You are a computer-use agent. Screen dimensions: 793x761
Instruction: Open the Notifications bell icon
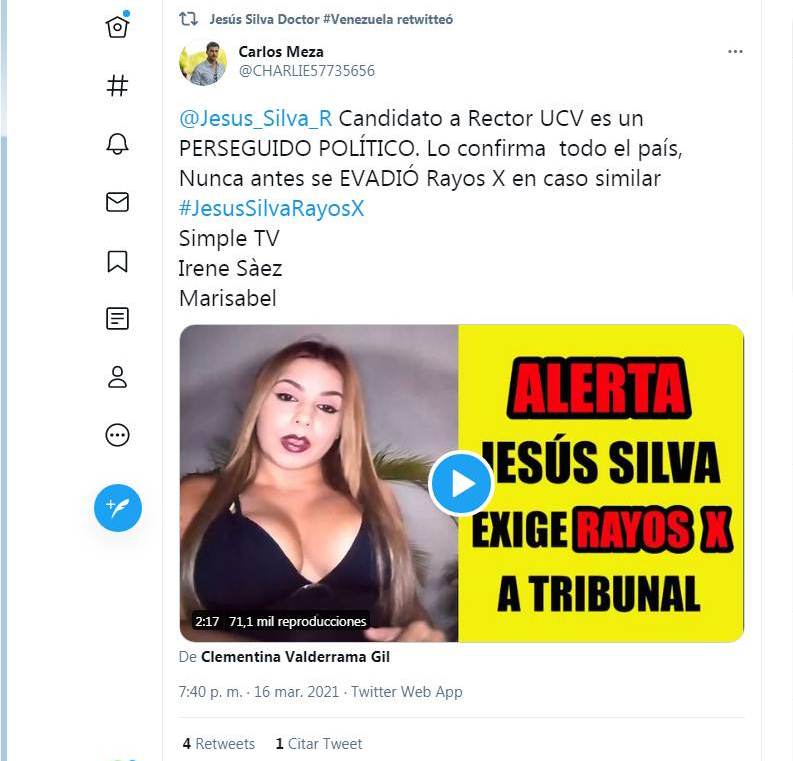[117, 144]
